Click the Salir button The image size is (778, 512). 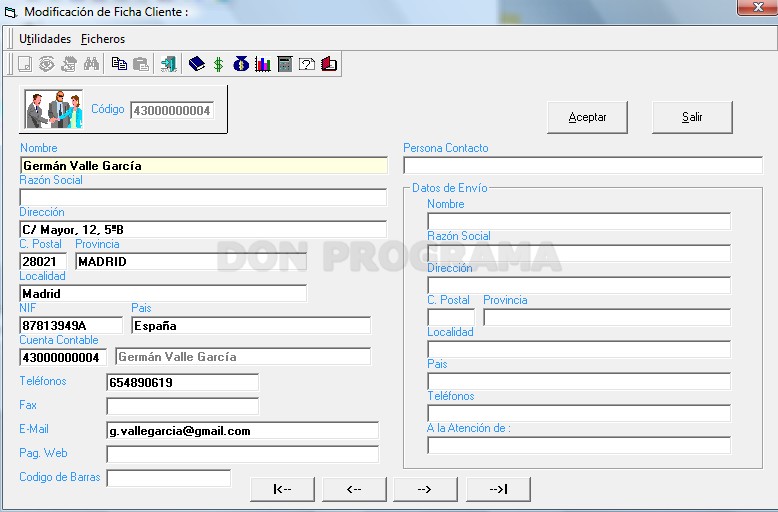tap(692, 117)
